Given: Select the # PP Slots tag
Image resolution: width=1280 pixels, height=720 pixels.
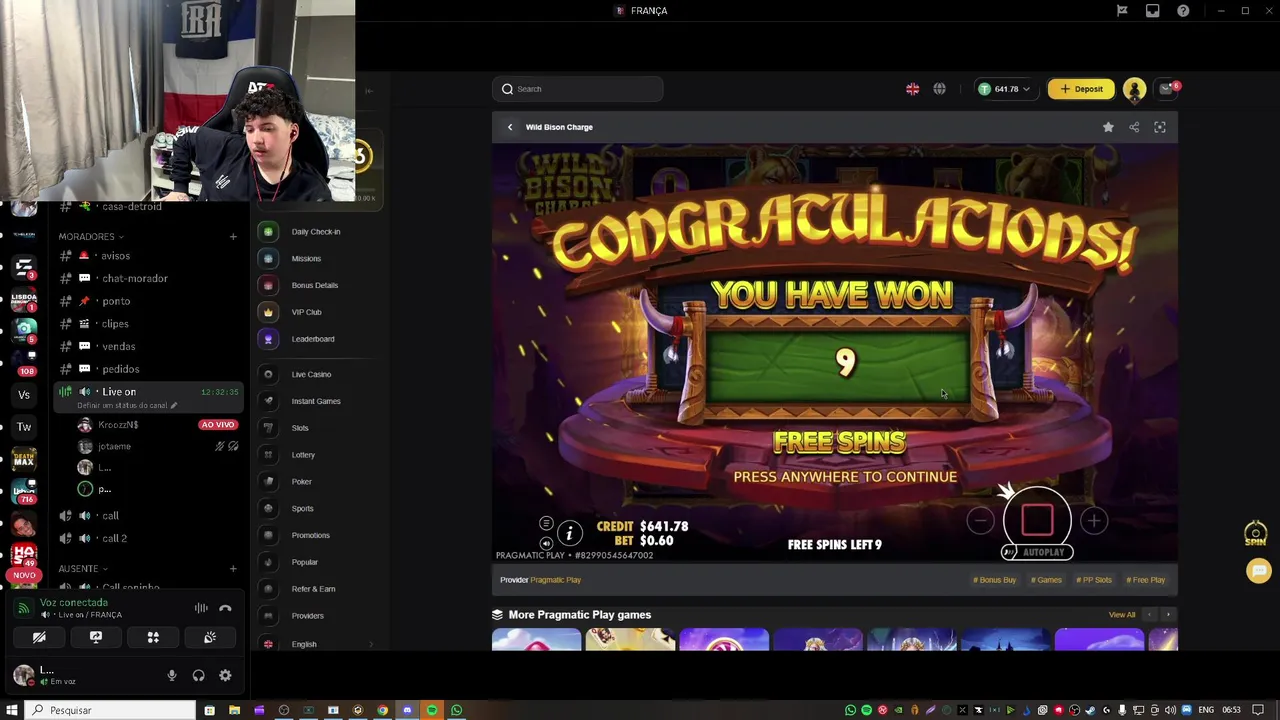Looking at the screenshot, I should [x=1094, y=580].
